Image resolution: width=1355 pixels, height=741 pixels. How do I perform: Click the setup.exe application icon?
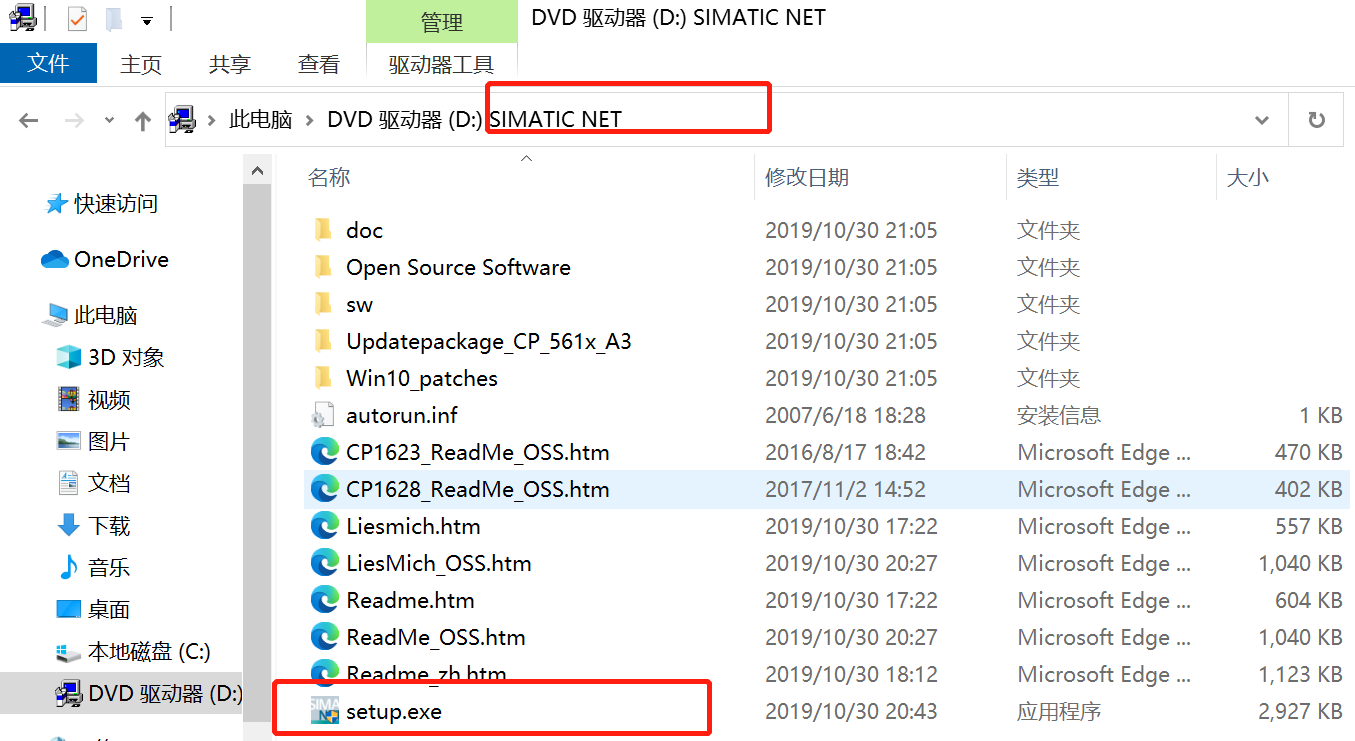pyautogui.click(x=324, y=711)
